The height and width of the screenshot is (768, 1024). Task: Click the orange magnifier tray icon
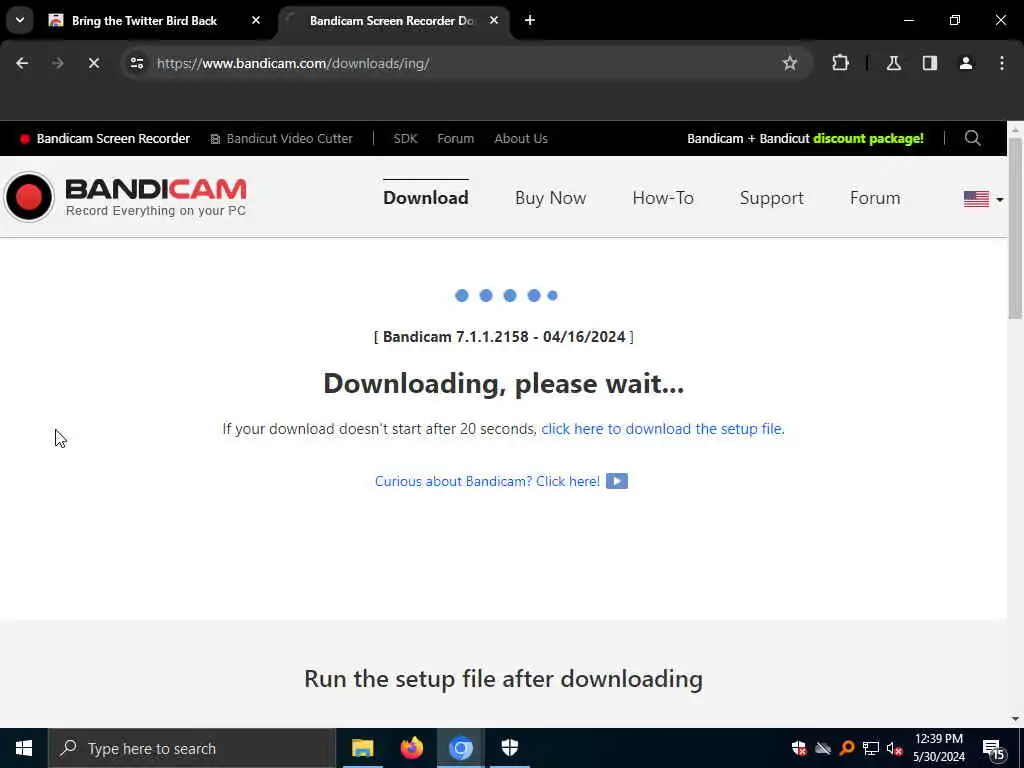click(x=847, y=748)
